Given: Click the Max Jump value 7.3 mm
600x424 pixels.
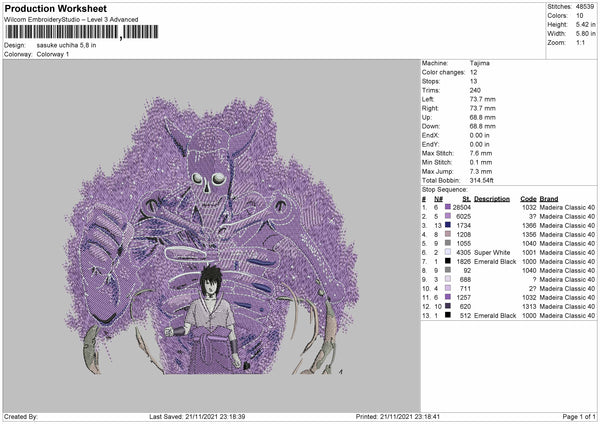Looking at the screenshot, I should point(481,171).
